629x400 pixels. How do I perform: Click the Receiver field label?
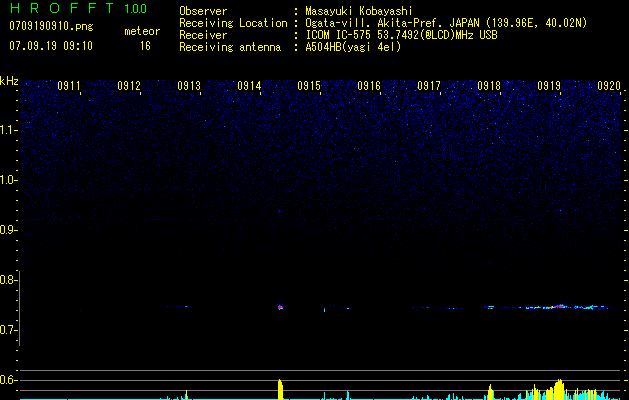click(x=203, y=35)
